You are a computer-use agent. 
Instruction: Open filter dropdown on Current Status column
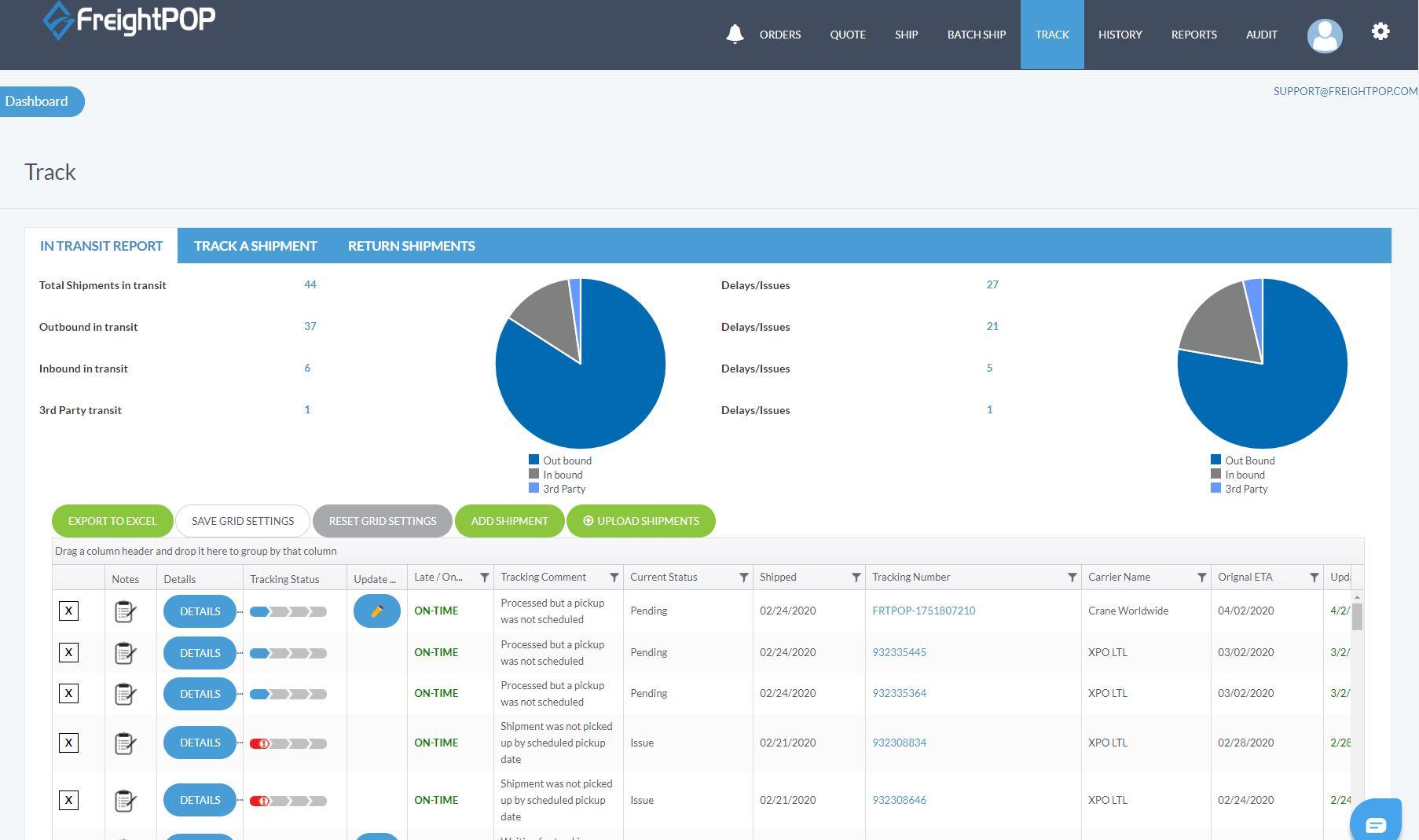[x=743, y=578]
